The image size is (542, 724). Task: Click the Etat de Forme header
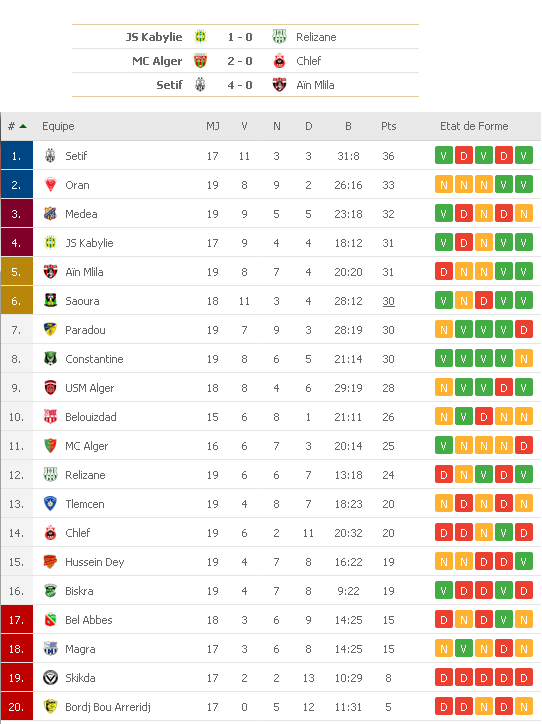(474, 126)
